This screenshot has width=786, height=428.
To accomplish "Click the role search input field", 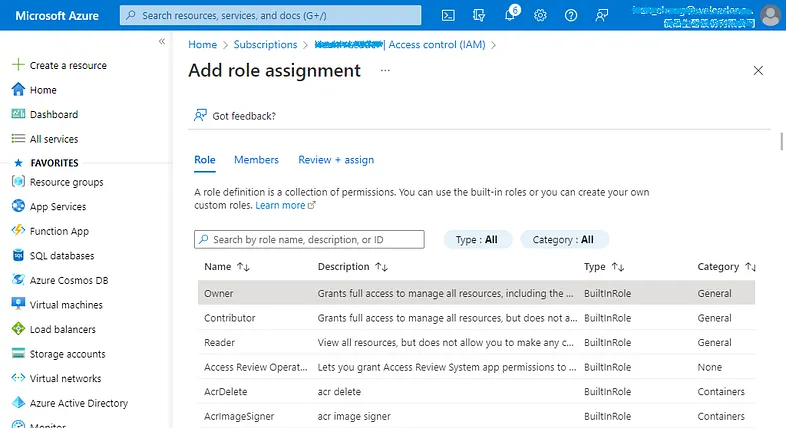I will [309, 240].
